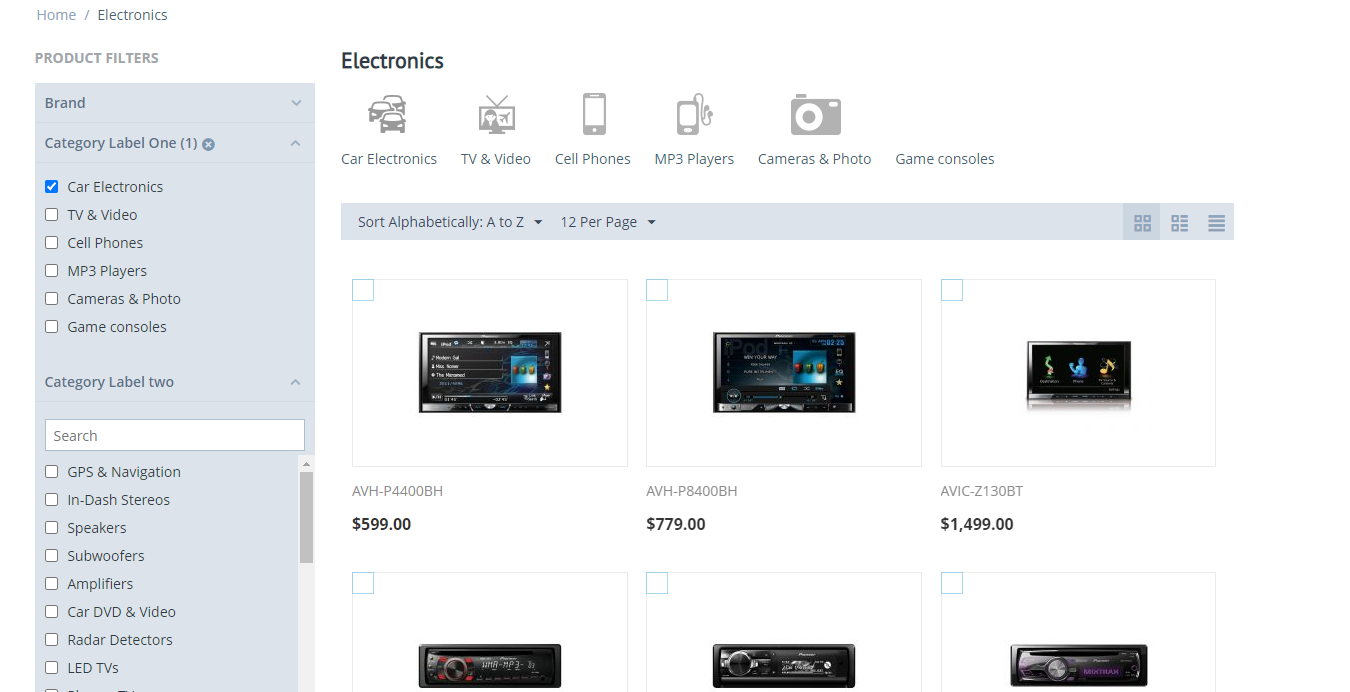View the AVH-P8400BH product image
Screen dimensions: 1350x692
coord(785,372)
